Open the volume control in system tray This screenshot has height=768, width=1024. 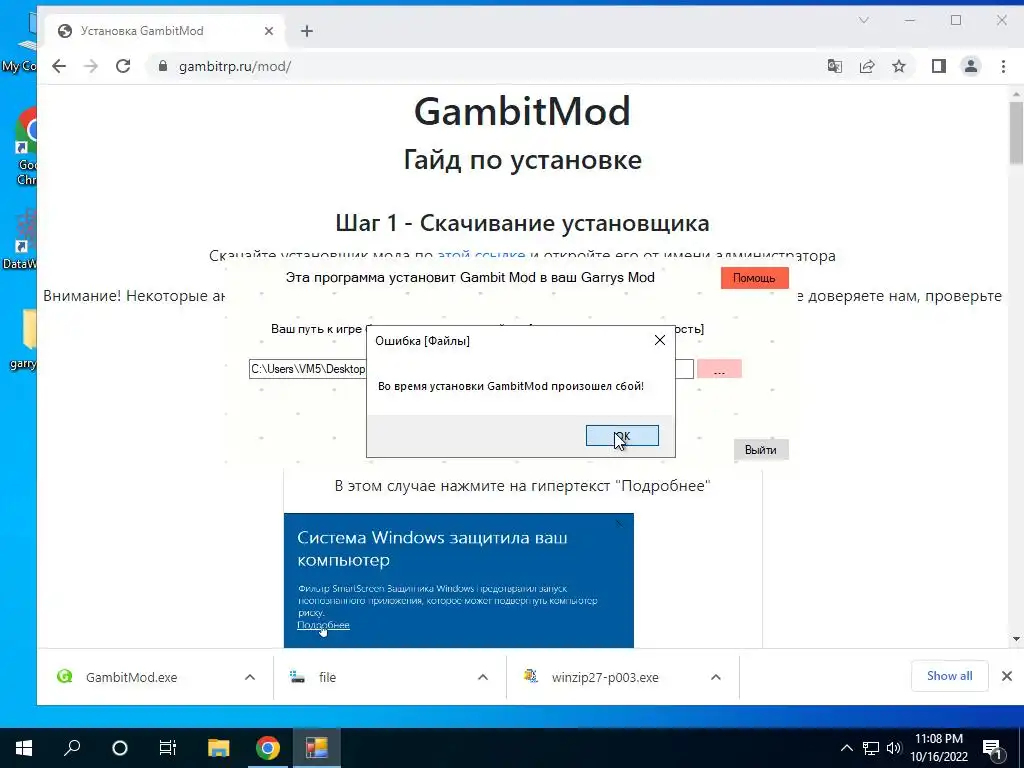[x=894, y=748]
